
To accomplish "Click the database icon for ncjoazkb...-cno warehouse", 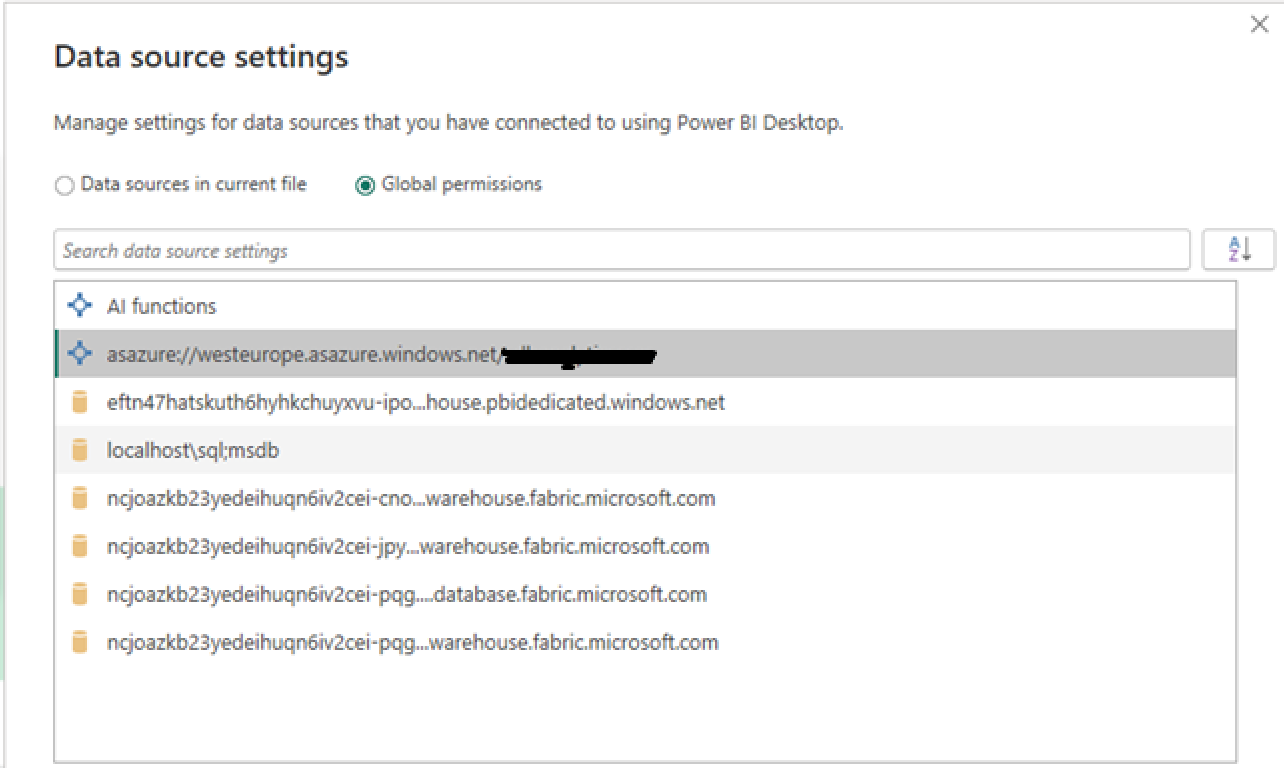I will click(80, 498).
